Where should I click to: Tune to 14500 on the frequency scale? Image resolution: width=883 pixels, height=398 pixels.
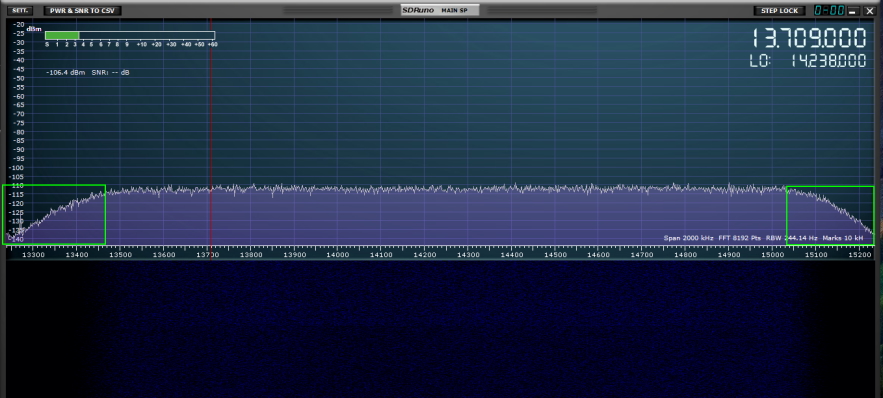point(555,255)
